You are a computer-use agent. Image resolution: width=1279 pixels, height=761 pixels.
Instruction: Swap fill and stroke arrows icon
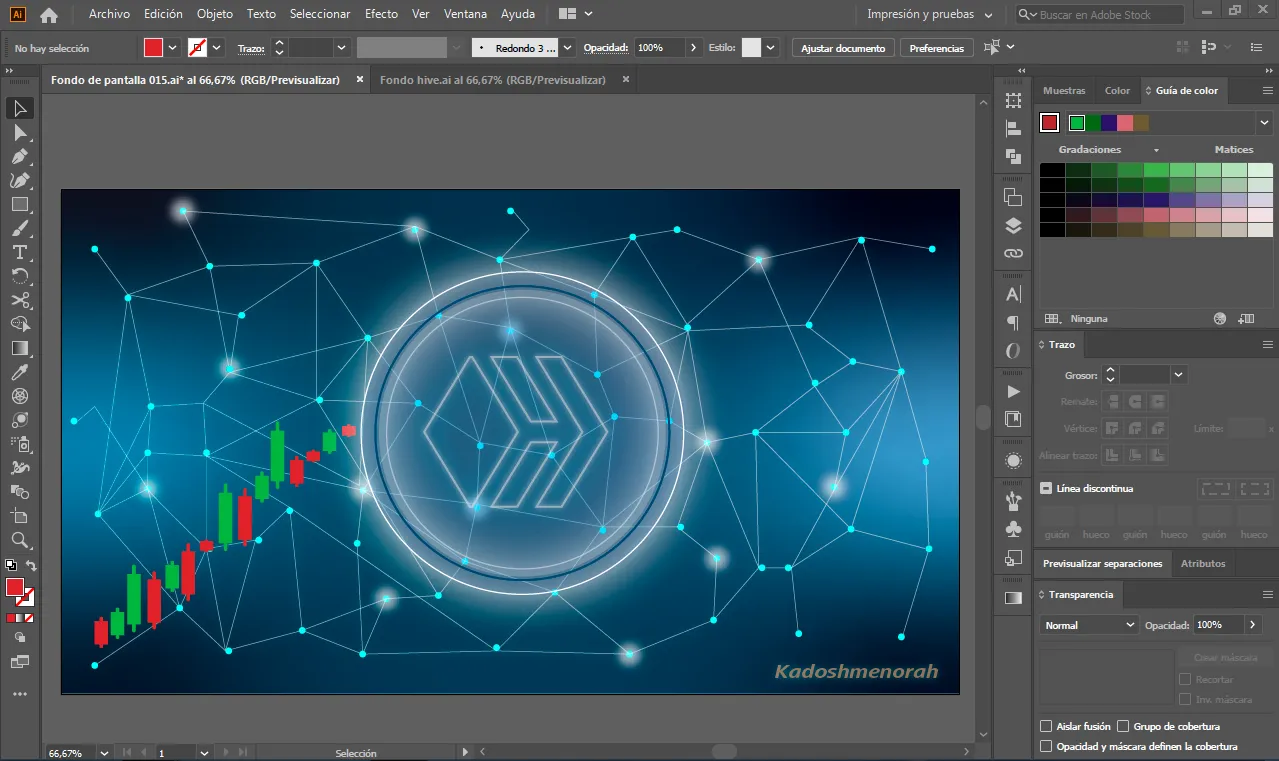pyautogui.click(x=32, y=566)
